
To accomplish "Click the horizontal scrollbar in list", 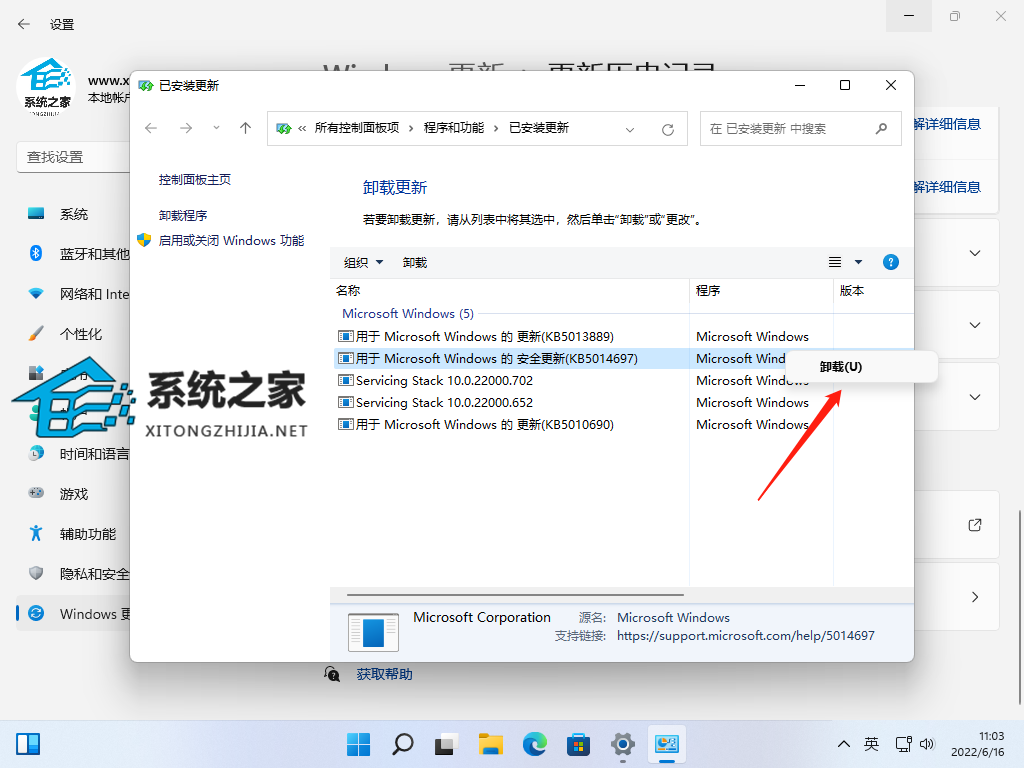I will point(515,595).
